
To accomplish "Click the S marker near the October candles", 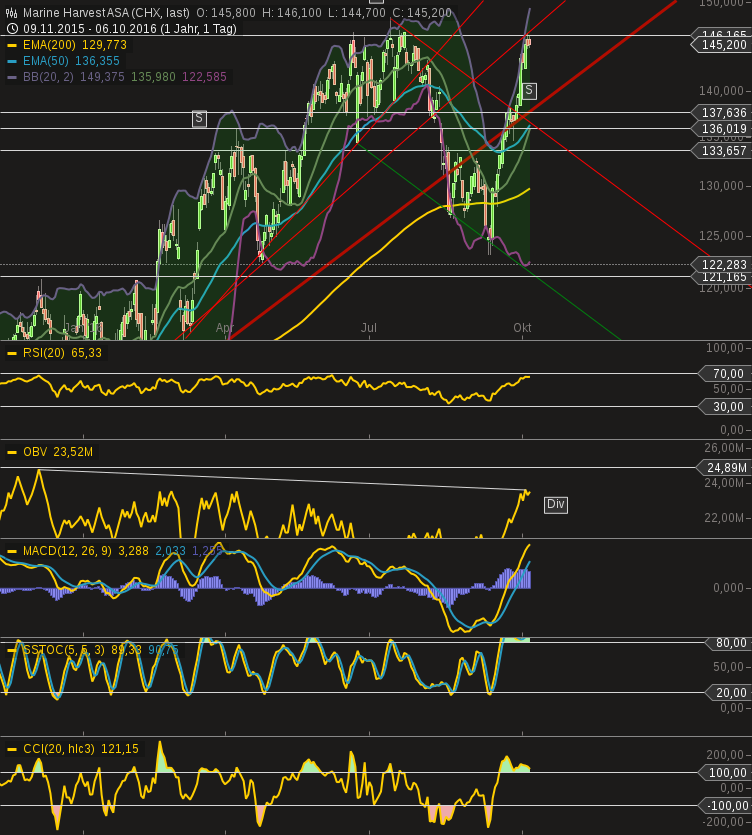I will pyautogui.click(x=529, y=91).
